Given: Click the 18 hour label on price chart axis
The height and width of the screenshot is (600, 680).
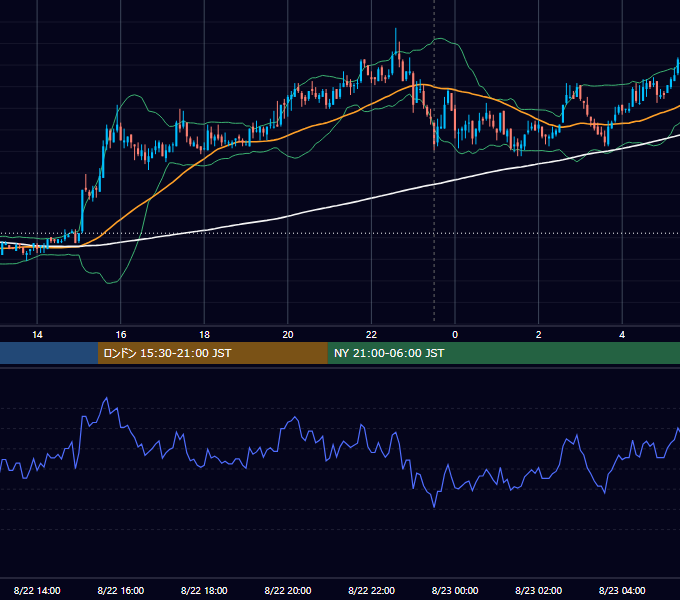Looking at the screenshot, I should tap(204, 335).
